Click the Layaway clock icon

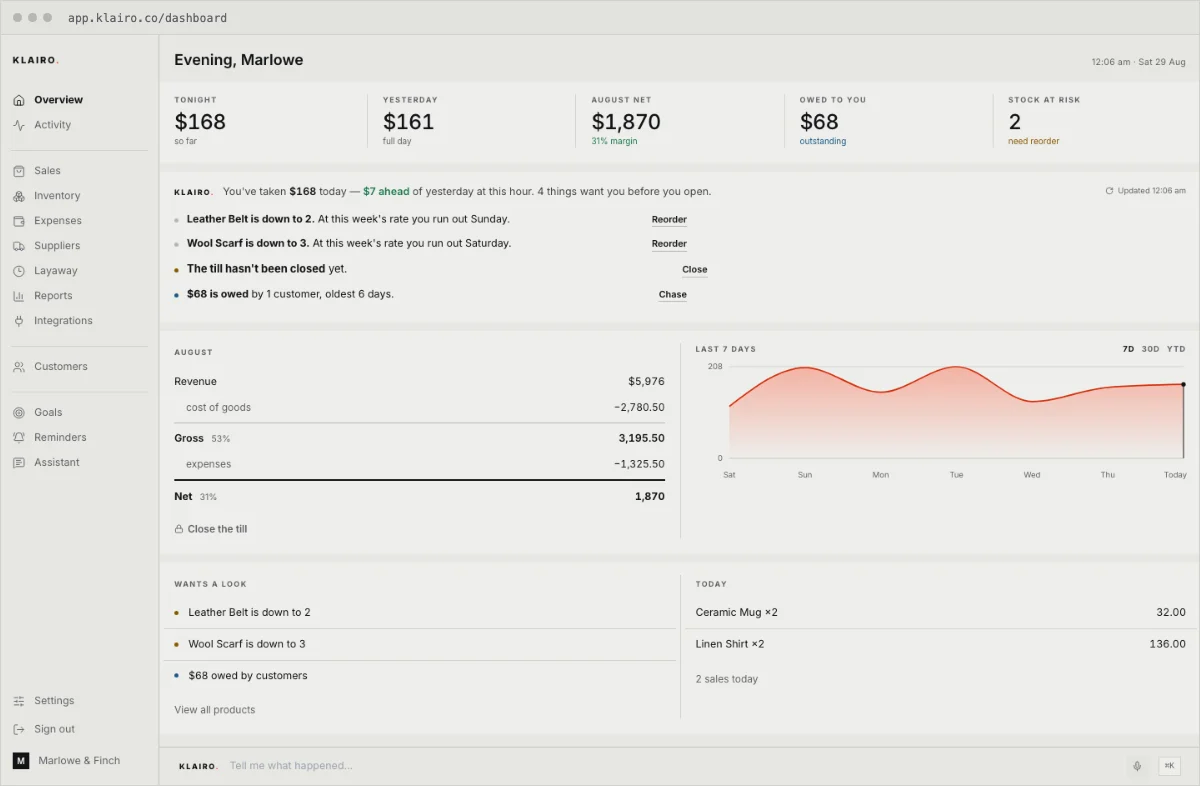19,271
